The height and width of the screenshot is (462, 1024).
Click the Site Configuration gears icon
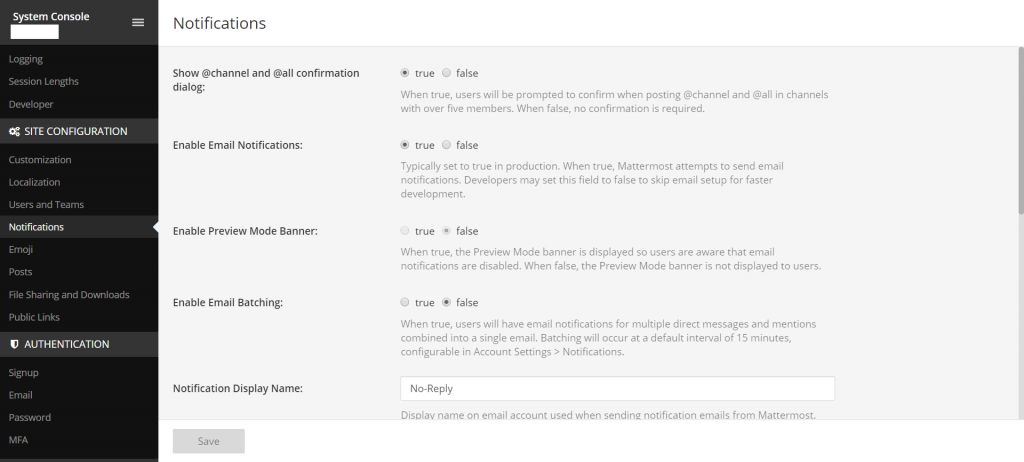click(14, 131)
